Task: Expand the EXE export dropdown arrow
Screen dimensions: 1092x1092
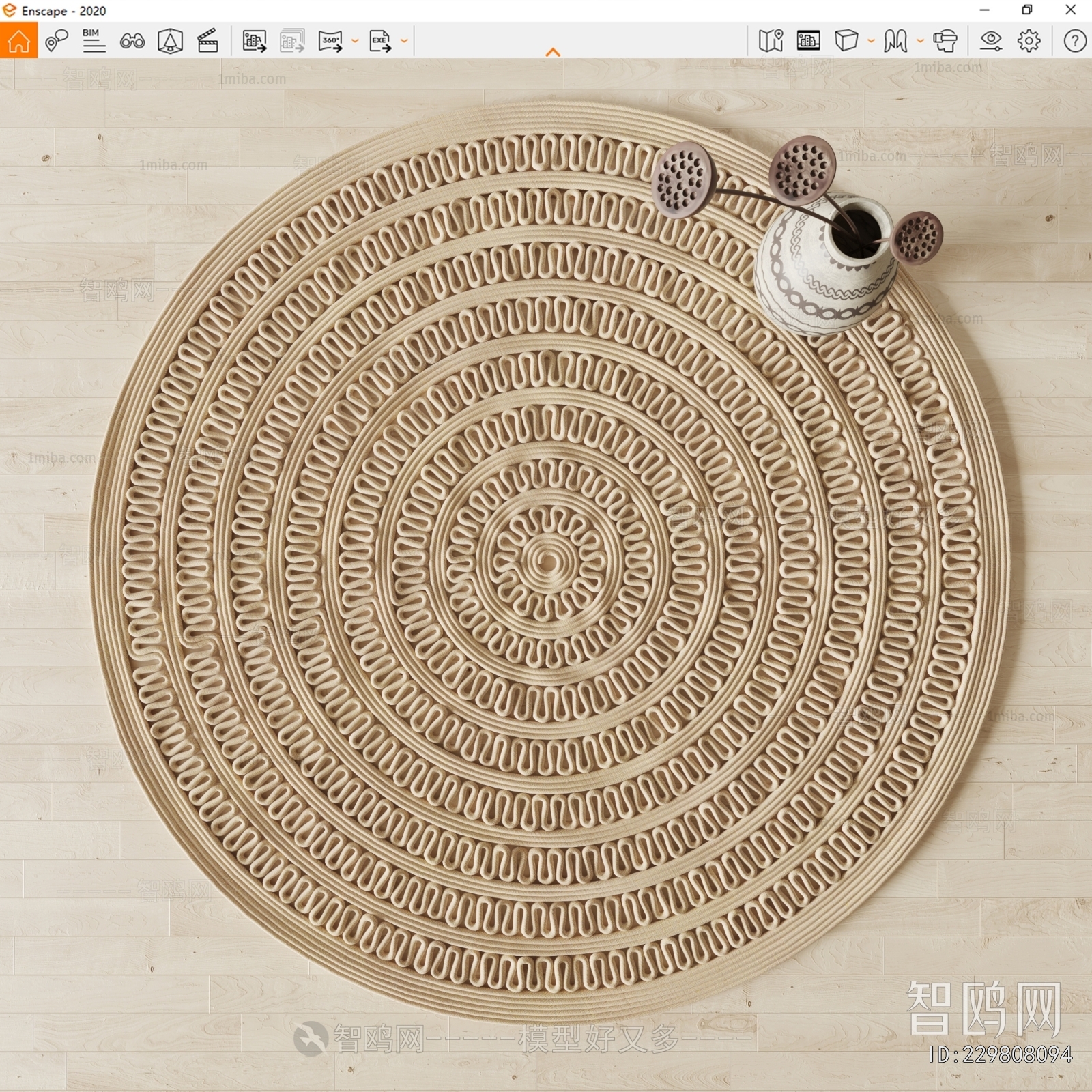Action: 404,41
